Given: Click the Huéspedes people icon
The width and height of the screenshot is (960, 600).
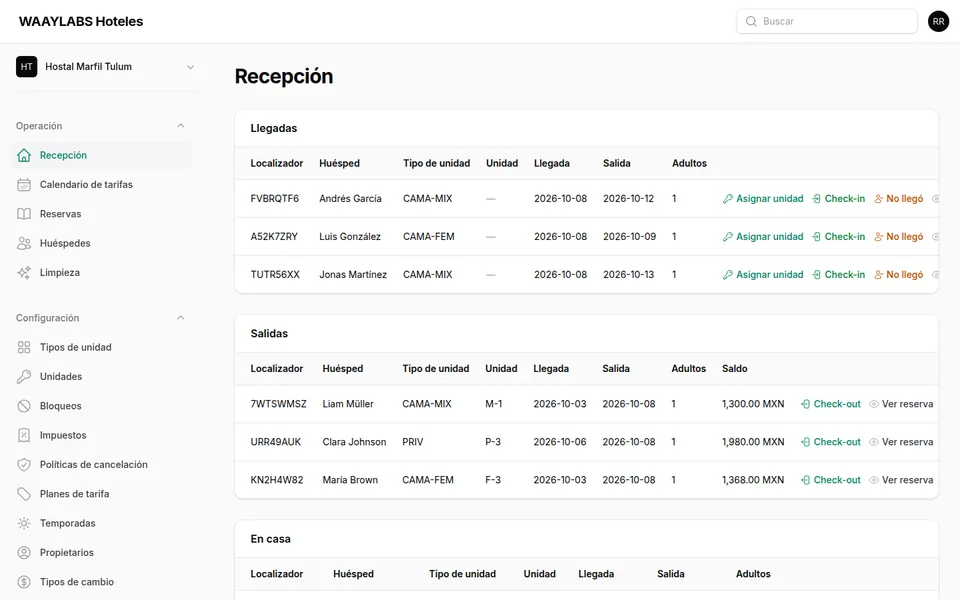Looking at the screenshot, I should pyautogui.click(x=24, y=244).
